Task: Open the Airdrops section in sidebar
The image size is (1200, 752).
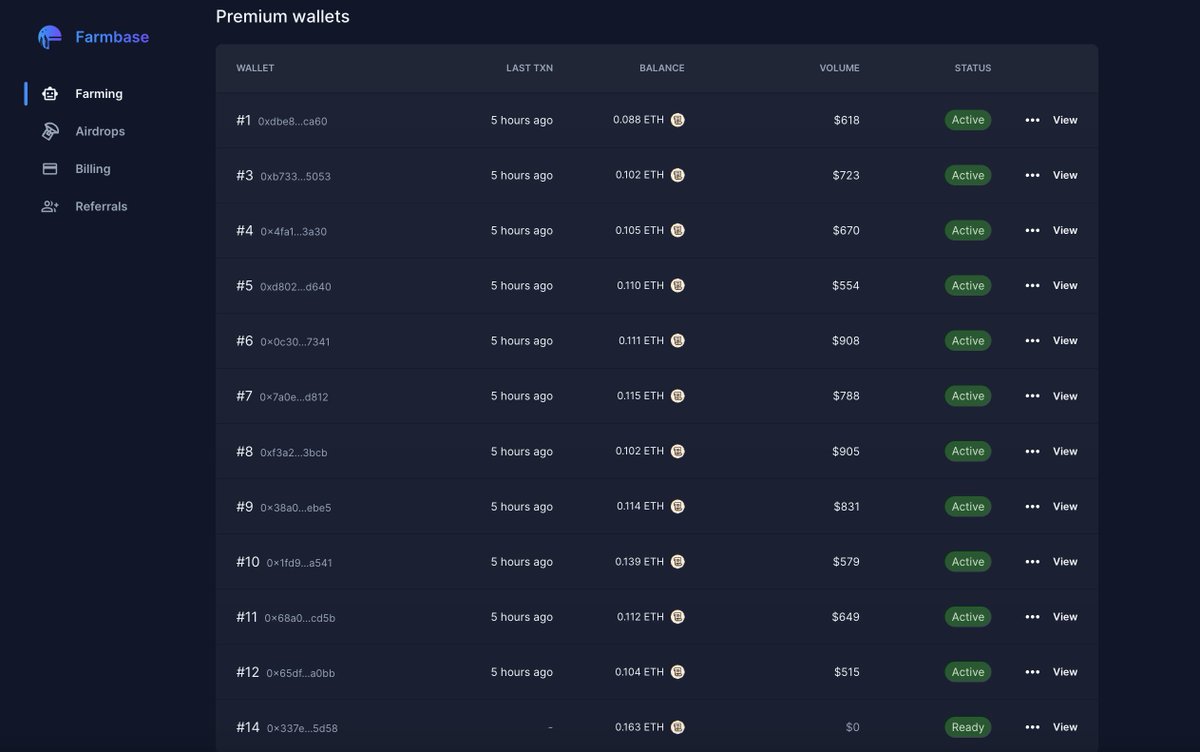Action: 100,131
